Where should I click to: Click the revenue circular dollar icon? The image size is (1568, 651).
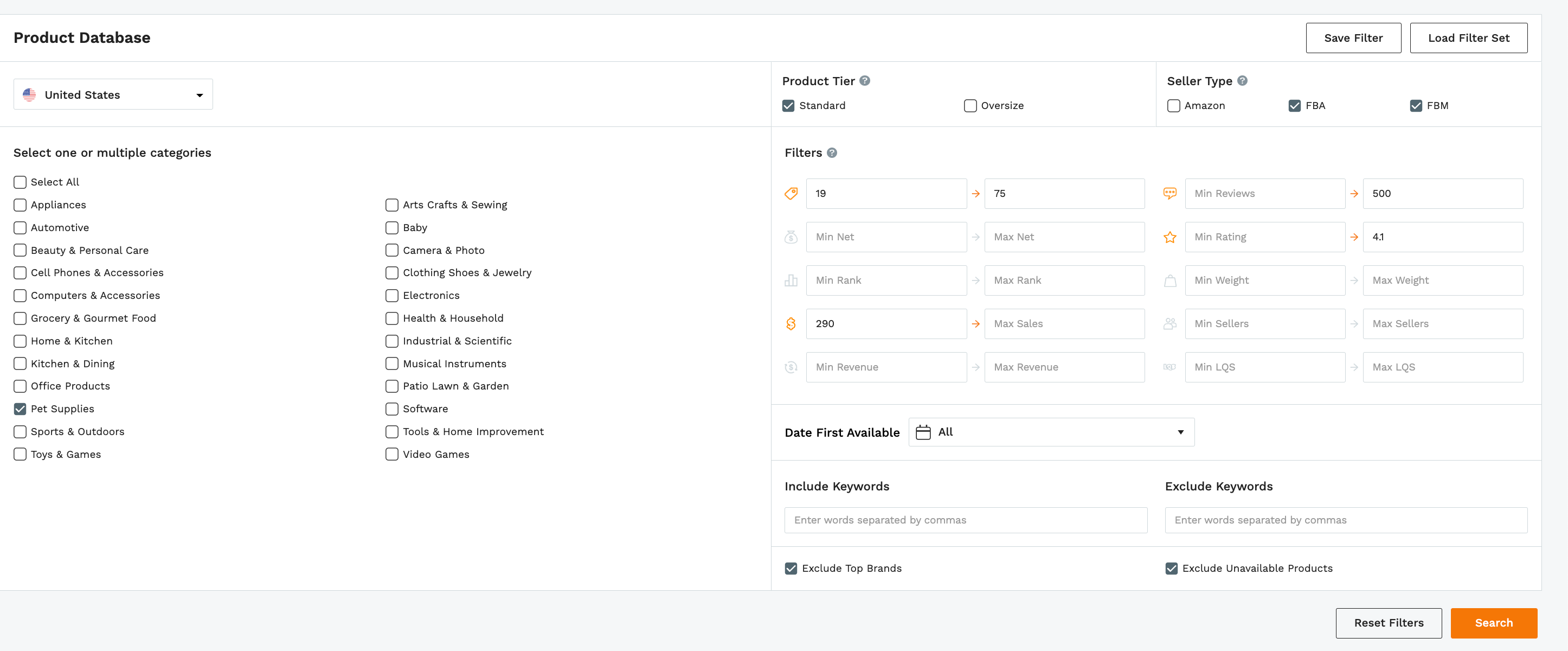pyautogui.click(x=791, y=367)
